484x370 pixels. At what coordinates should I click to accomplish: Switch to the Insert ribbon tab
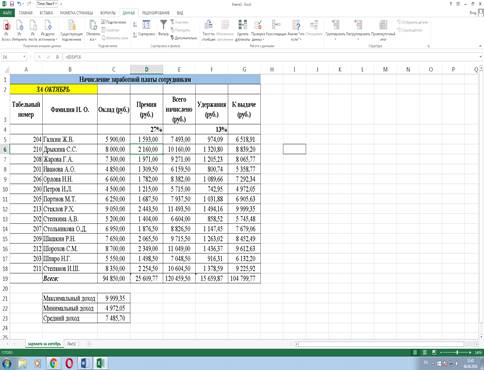pos(46,13)
